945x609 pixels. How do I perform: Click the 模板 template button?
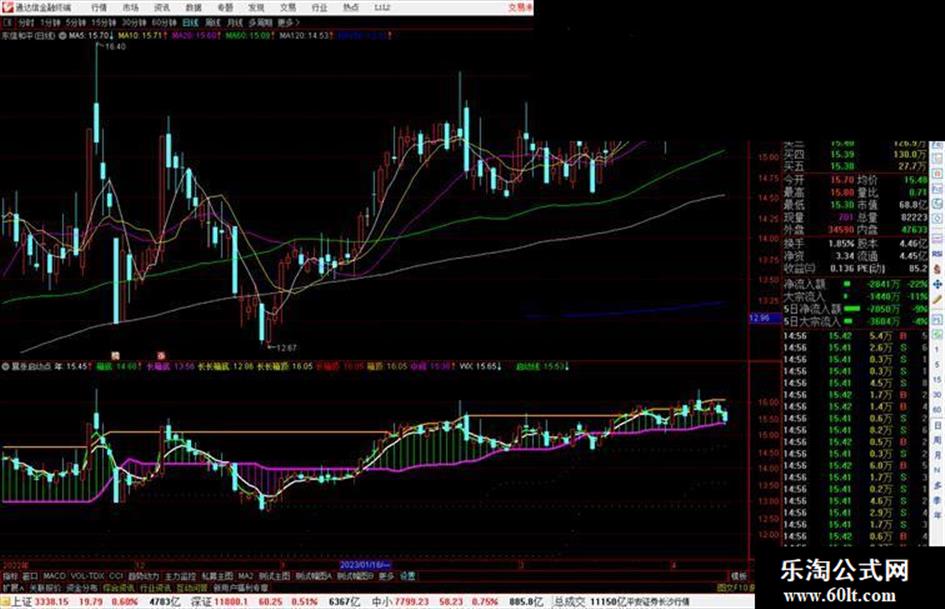(x=738, y=576)
